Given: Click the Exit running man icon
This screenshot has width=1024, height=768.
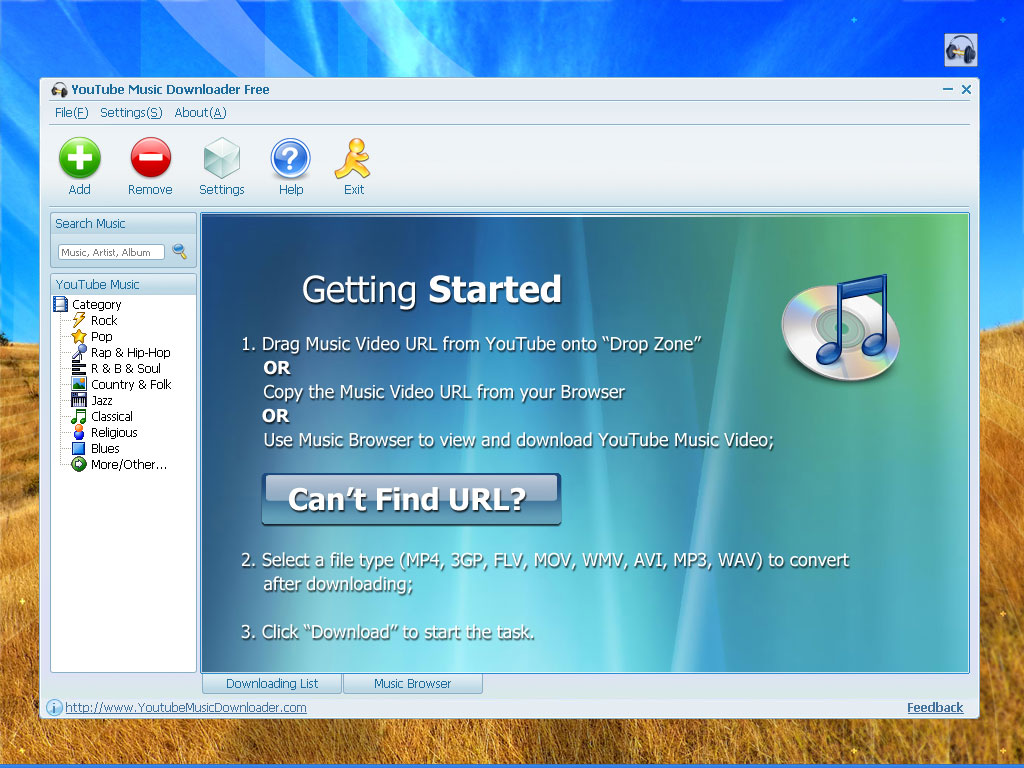Looking at the screenshot, I should [x=353, y=158].
